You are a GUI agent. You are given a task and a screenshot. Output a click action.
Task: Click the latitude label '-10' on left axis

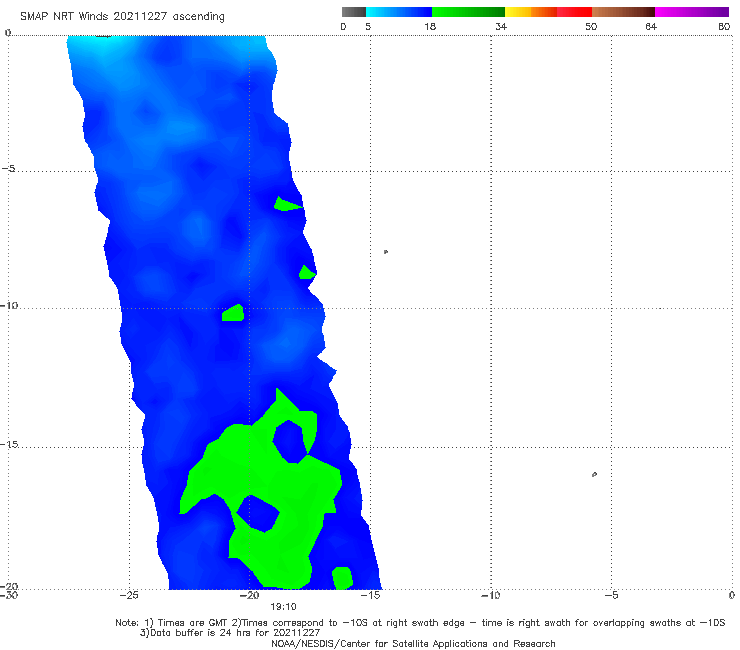tap(9, 305)
